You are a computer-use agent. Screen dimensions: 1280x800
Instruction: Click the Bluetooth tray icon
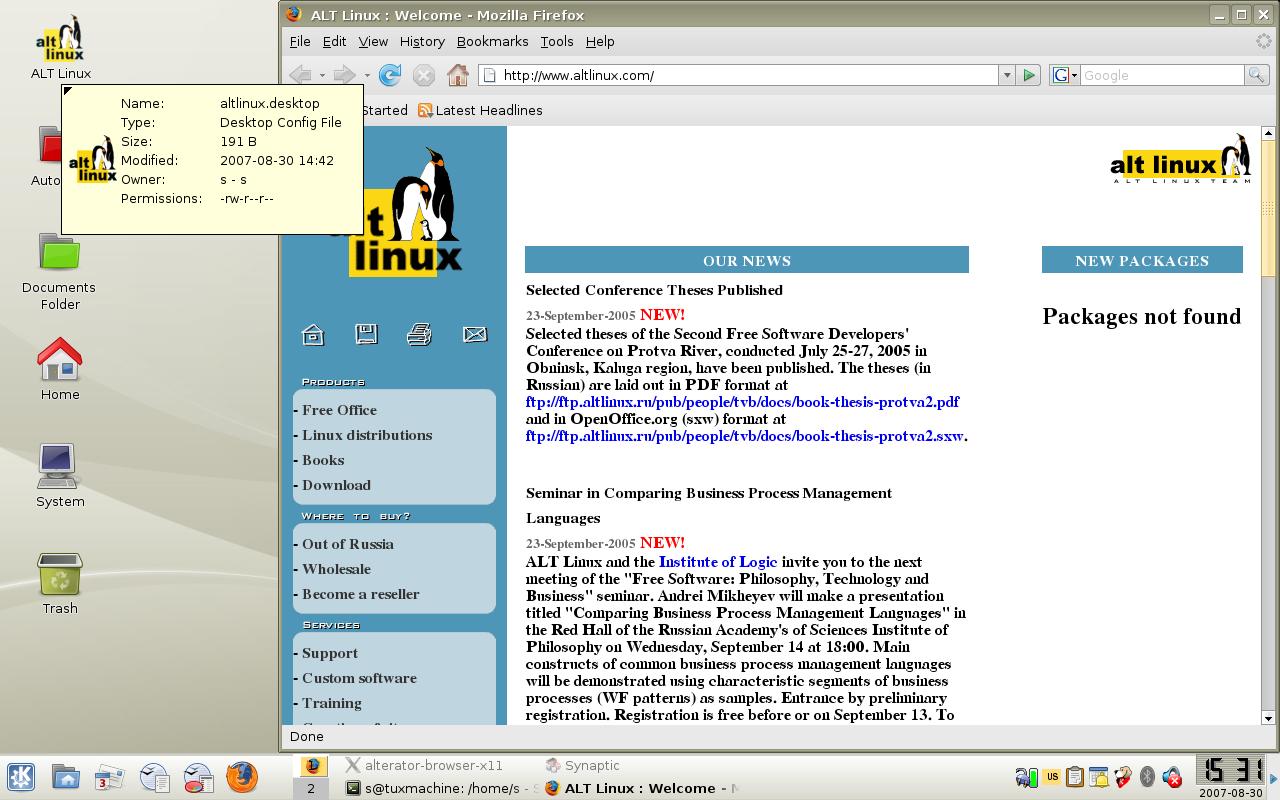coord(1147,776)
